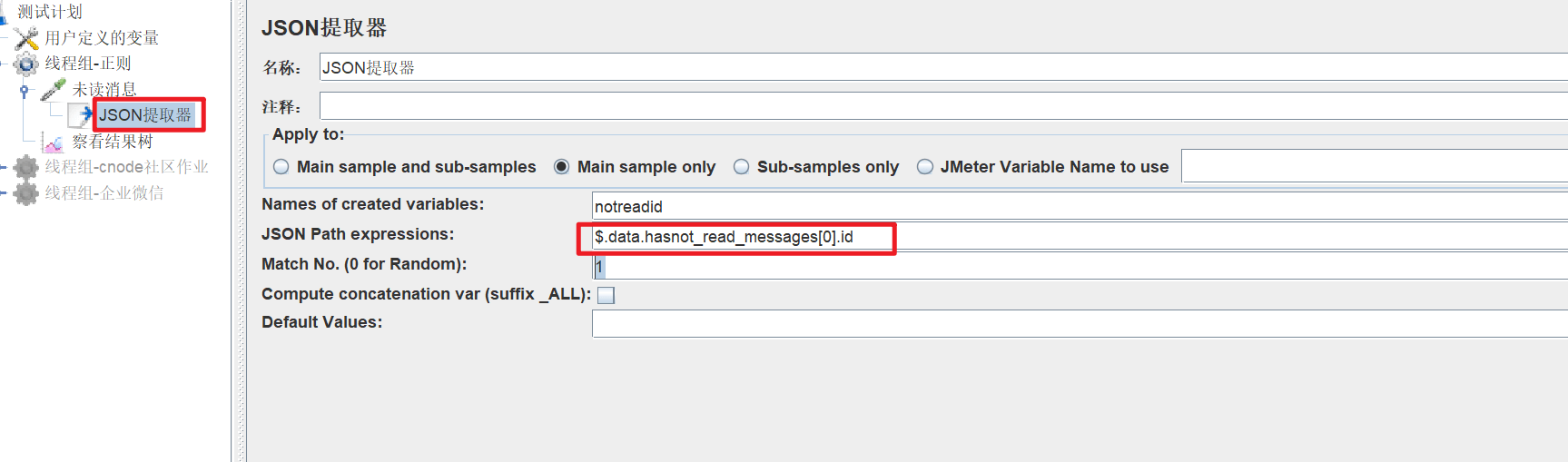1568x462 pixels.
Task: Click the JSON提取器 extractor icon in tree
Action: 82,115
